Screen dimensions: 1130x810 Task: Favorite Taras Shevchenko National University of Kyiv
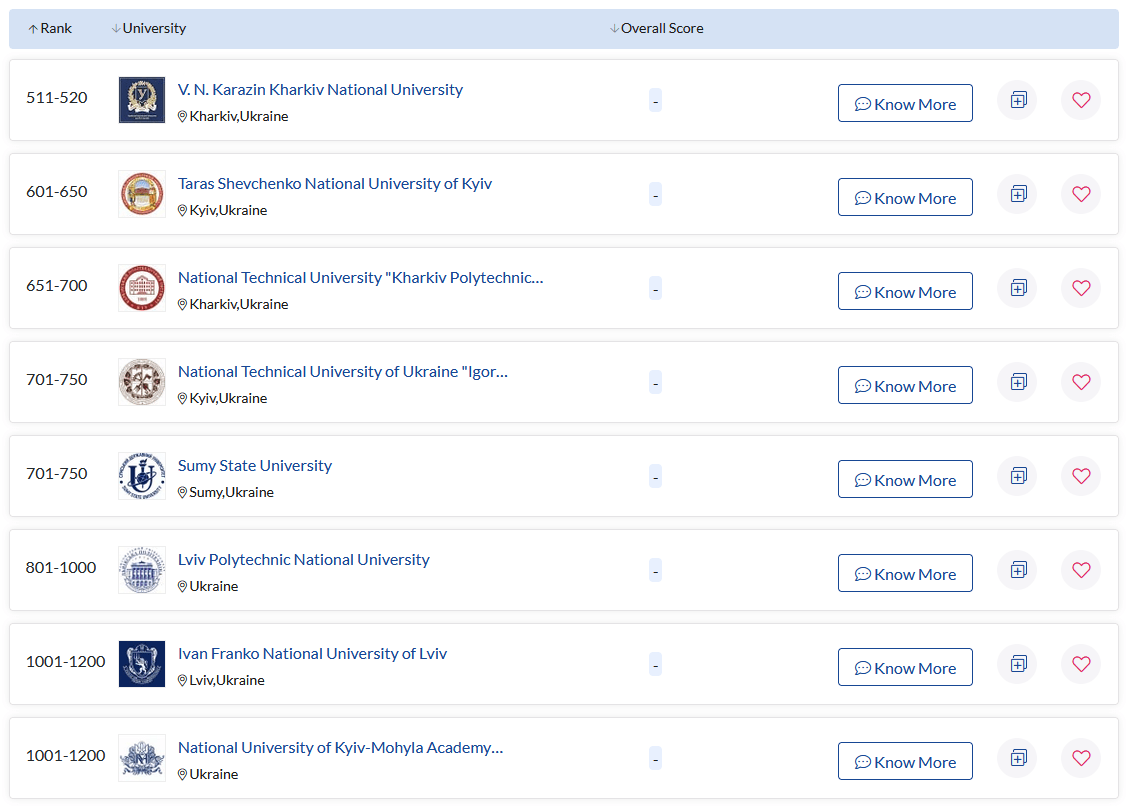pos(1081,194)
